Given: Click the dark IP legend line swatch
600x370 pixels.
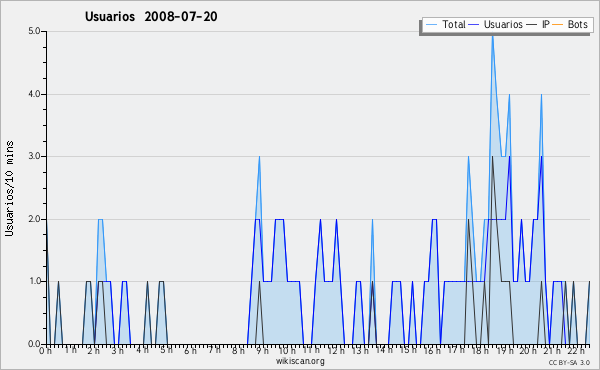Looking at the screenshot, I should tap(532, 24).
